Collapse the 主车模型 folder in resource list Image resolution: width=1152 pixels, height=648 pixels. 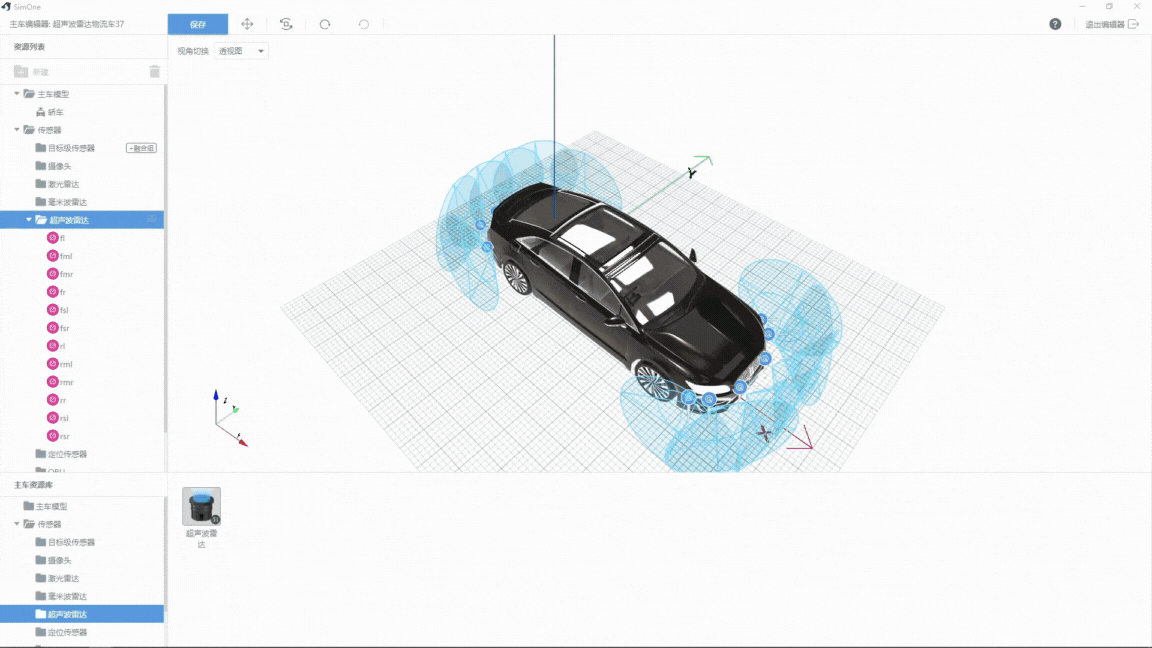17,94
